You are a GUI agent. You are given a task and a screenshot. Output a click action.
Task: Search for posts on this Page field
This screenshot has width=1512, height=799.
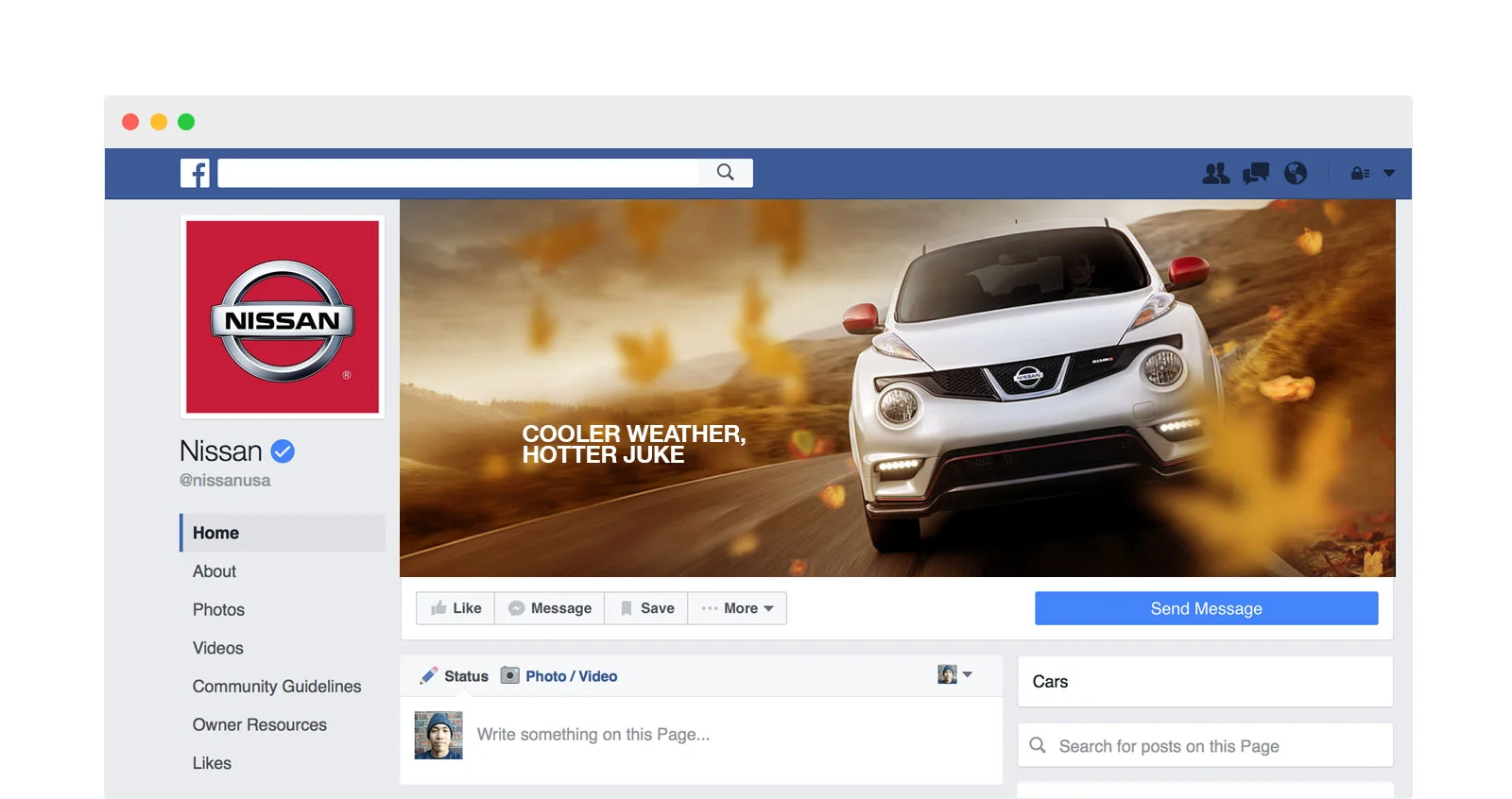1205,746
